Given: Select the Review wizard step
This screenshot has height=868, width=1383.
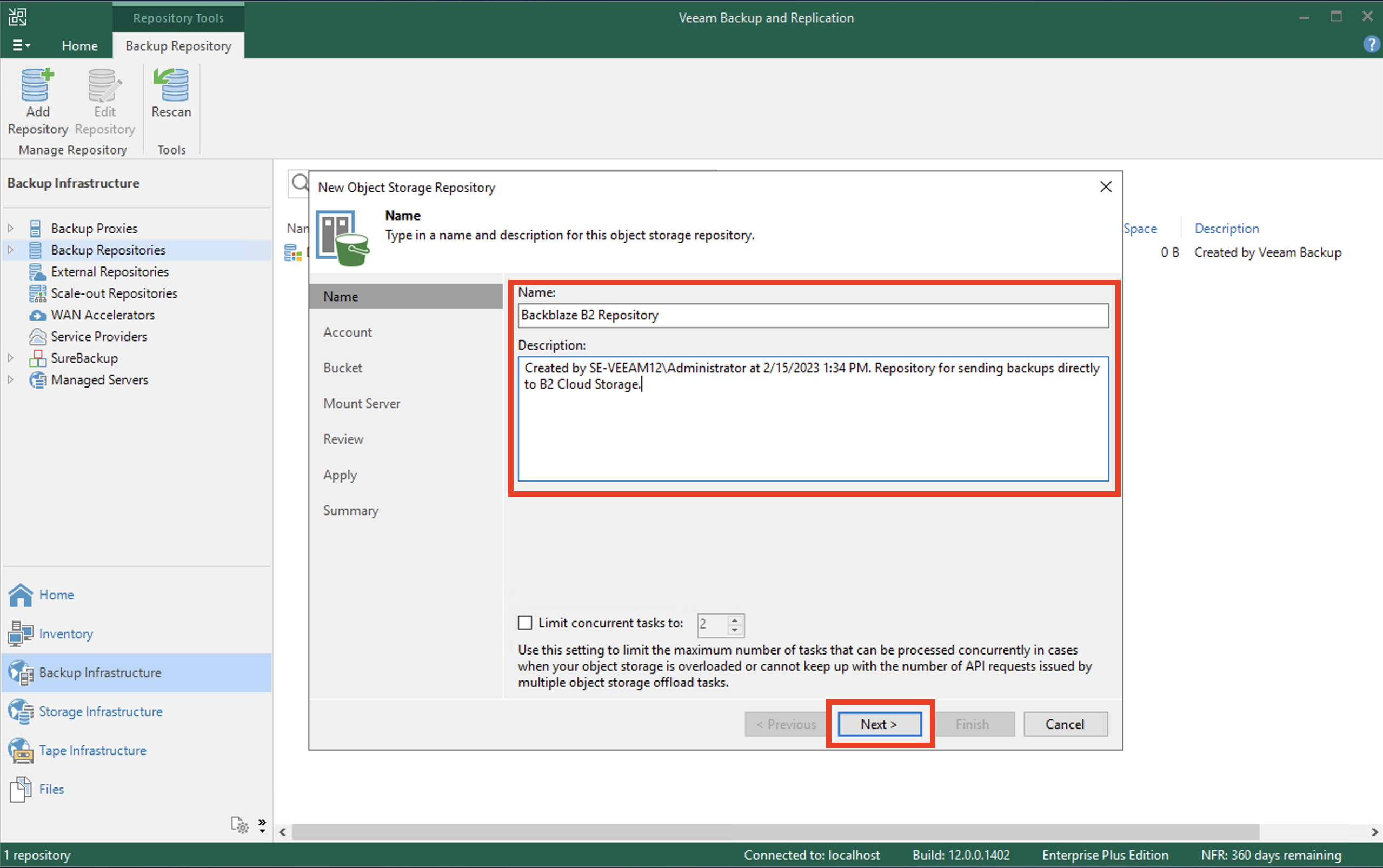Looking at the screenshot, I should (343, 439).
